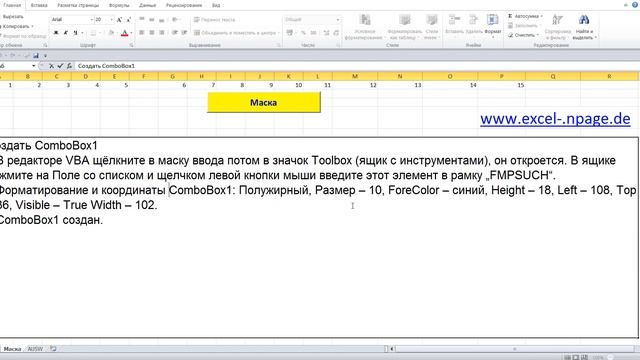Open the www.excel-.npage.de hyperlink
Image resolution: width=640 pixels, height=360 pixels.
[x=555, y=119]
